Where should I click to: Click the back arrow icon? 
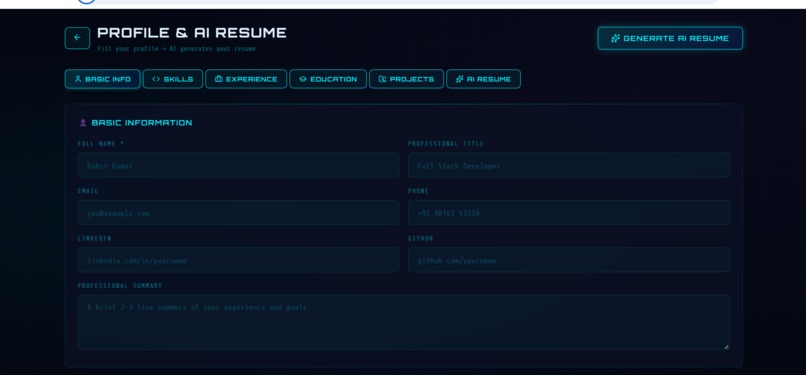click(77, 38)
